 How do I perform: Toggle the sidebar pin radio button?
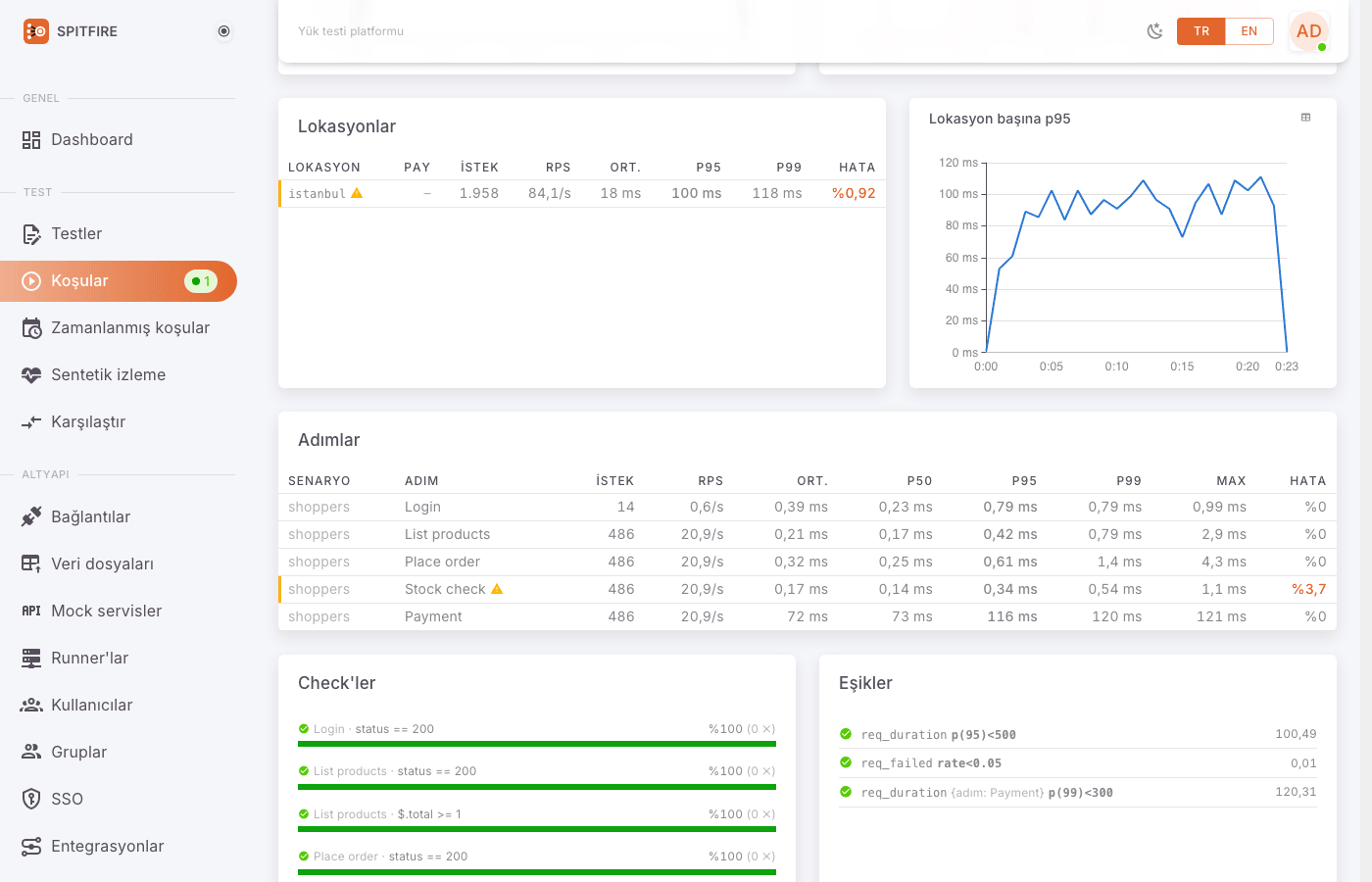pyautogui.click(x=223, y=31)
